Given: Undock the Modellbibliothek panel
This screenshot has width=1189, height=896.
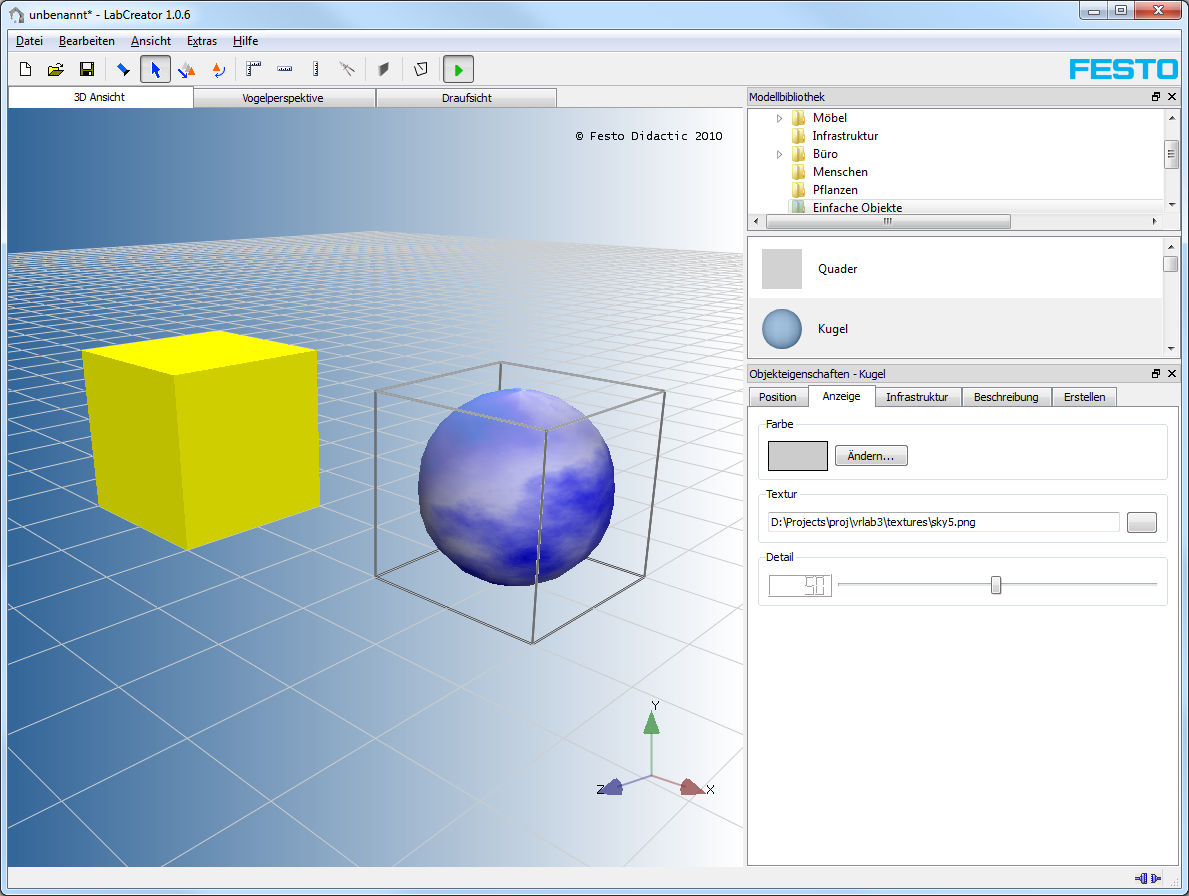Looking at the screenshot, I should (x=1156, y=96).
